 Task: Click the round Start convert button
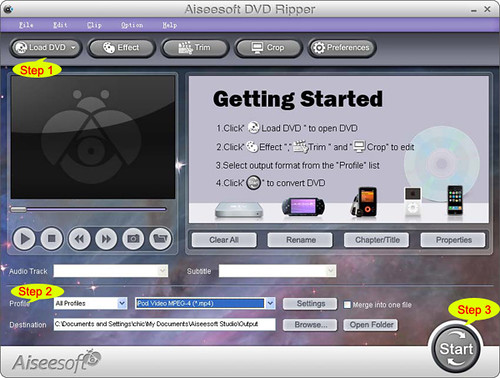[456, 349]
